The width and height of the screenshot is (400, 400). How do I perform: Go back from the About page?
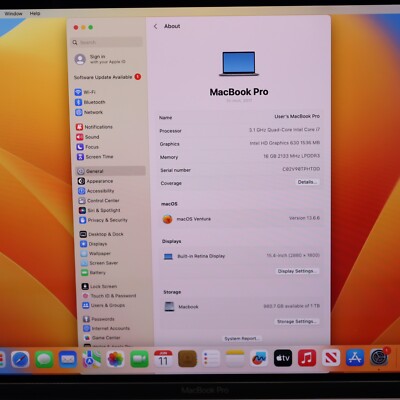(156, 26)
